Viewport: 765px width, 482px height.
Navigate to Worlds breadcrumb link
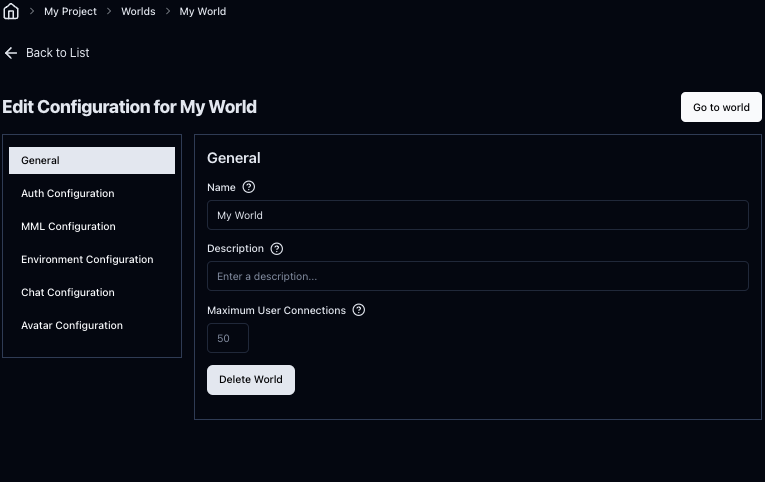(x=138, y=12)
